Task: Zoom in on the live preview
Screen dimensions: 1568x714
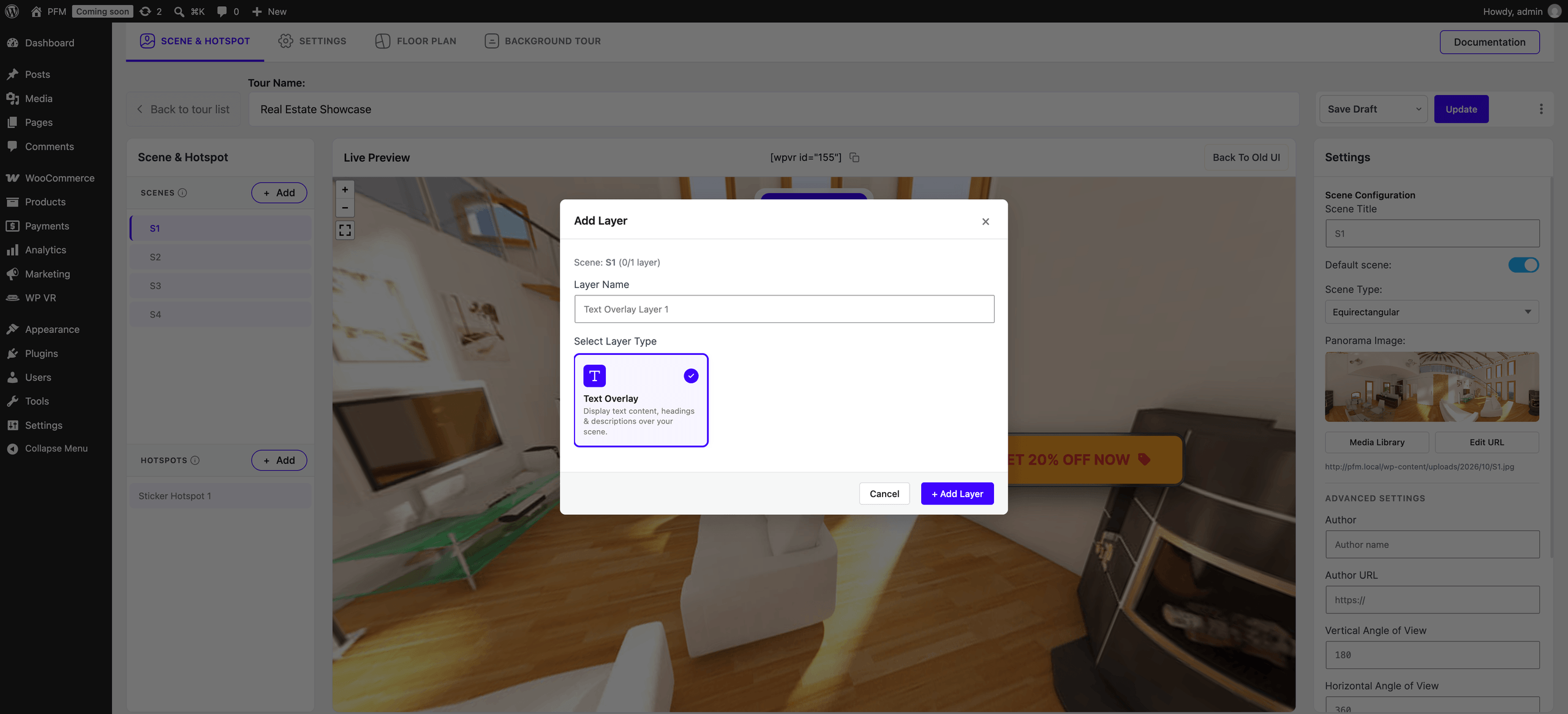Action: click(x=345, y=189)
